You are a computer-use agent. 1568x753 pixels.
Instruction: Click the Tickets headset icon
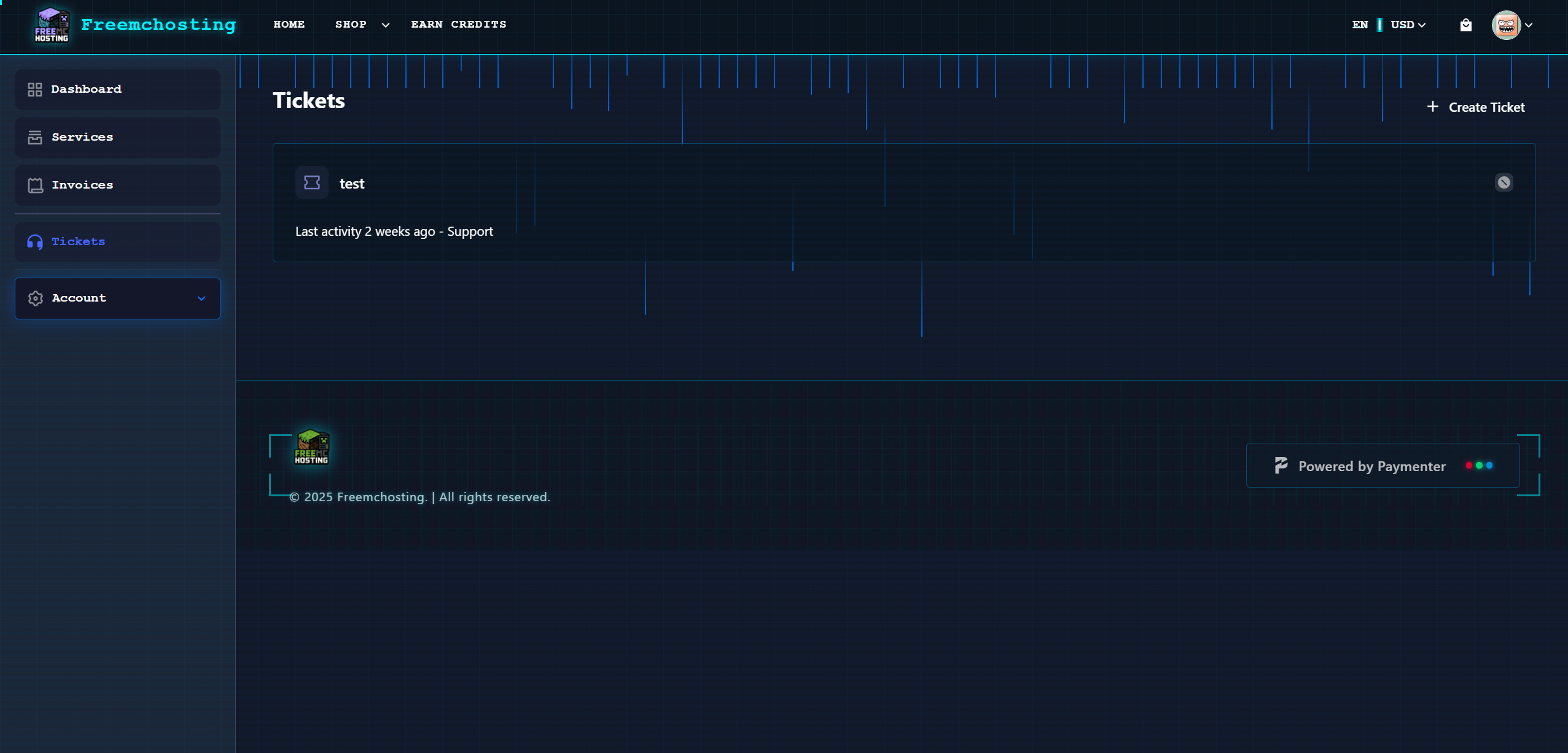click(x=35, y=242)
